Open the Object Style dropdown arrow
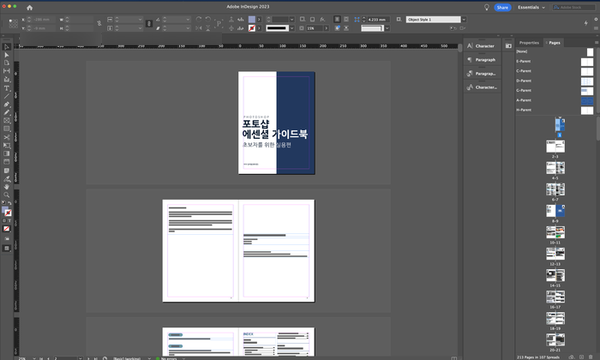 click(x=464, y=20)
